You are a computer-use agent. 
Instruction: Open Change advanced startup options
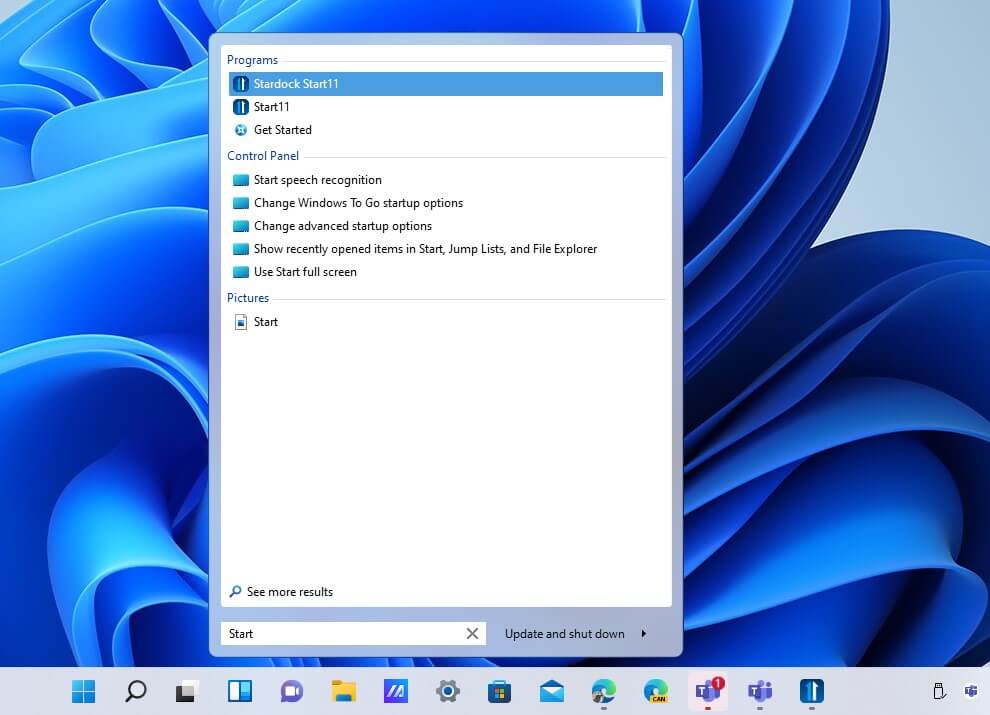coord(446,226)
